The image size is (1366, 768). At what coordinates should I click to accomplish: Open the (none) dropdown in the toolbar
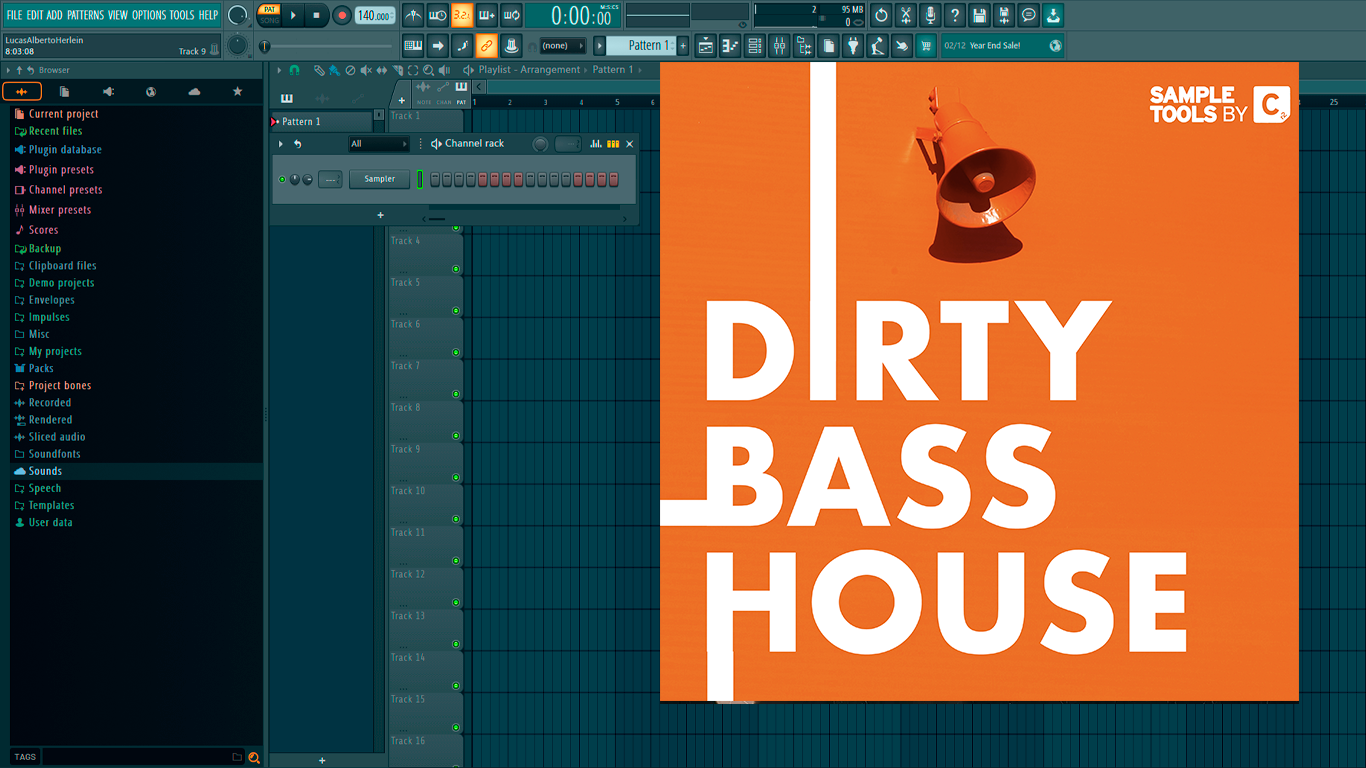(562, 45)
